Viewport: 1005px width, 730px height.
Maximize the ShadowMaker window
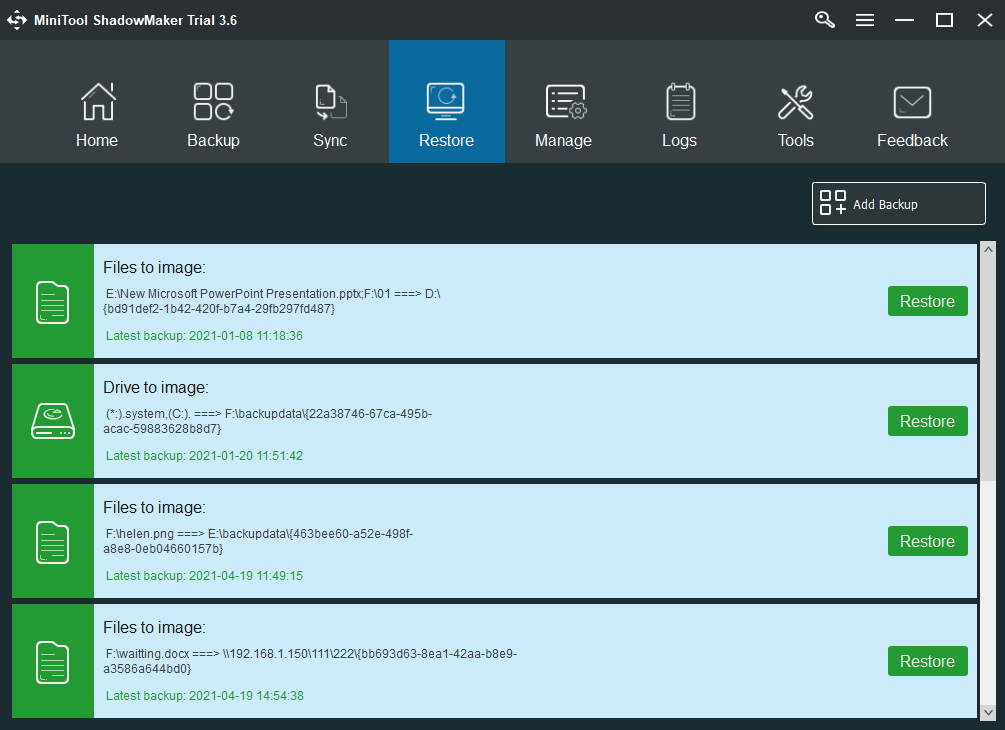944,21
